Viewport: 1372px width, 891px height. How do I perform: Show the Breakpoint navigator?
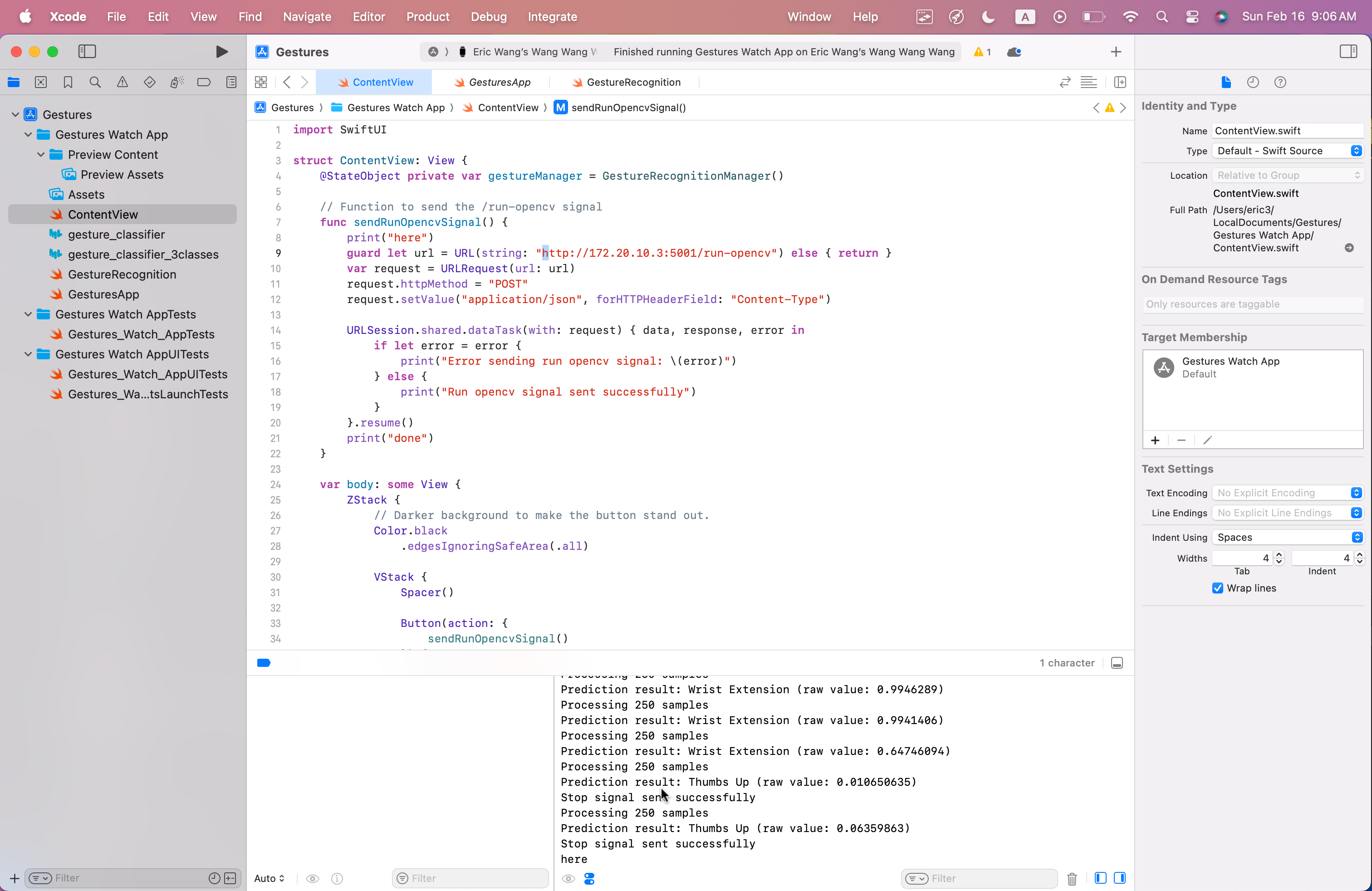(204, 83)
